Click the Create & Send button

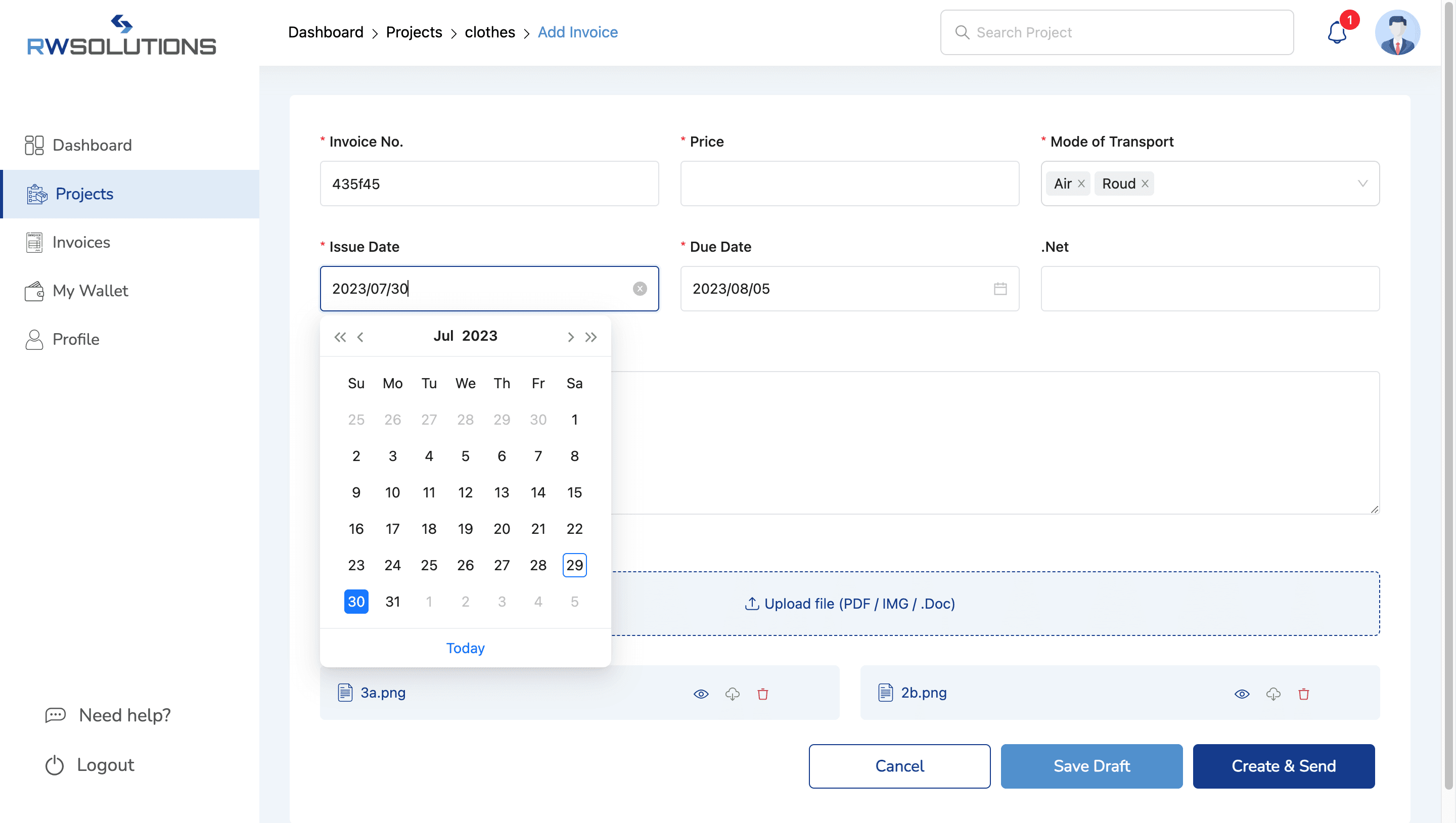(1284, 766)
